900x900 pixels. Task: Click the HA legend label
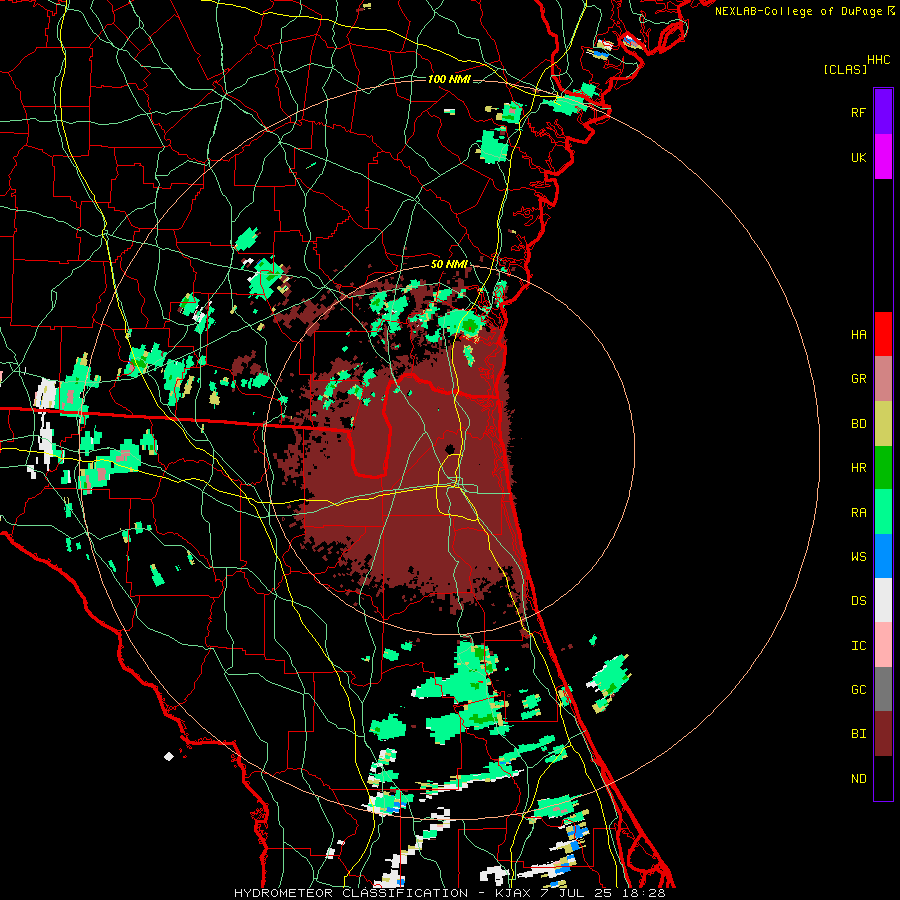(858, 335)
